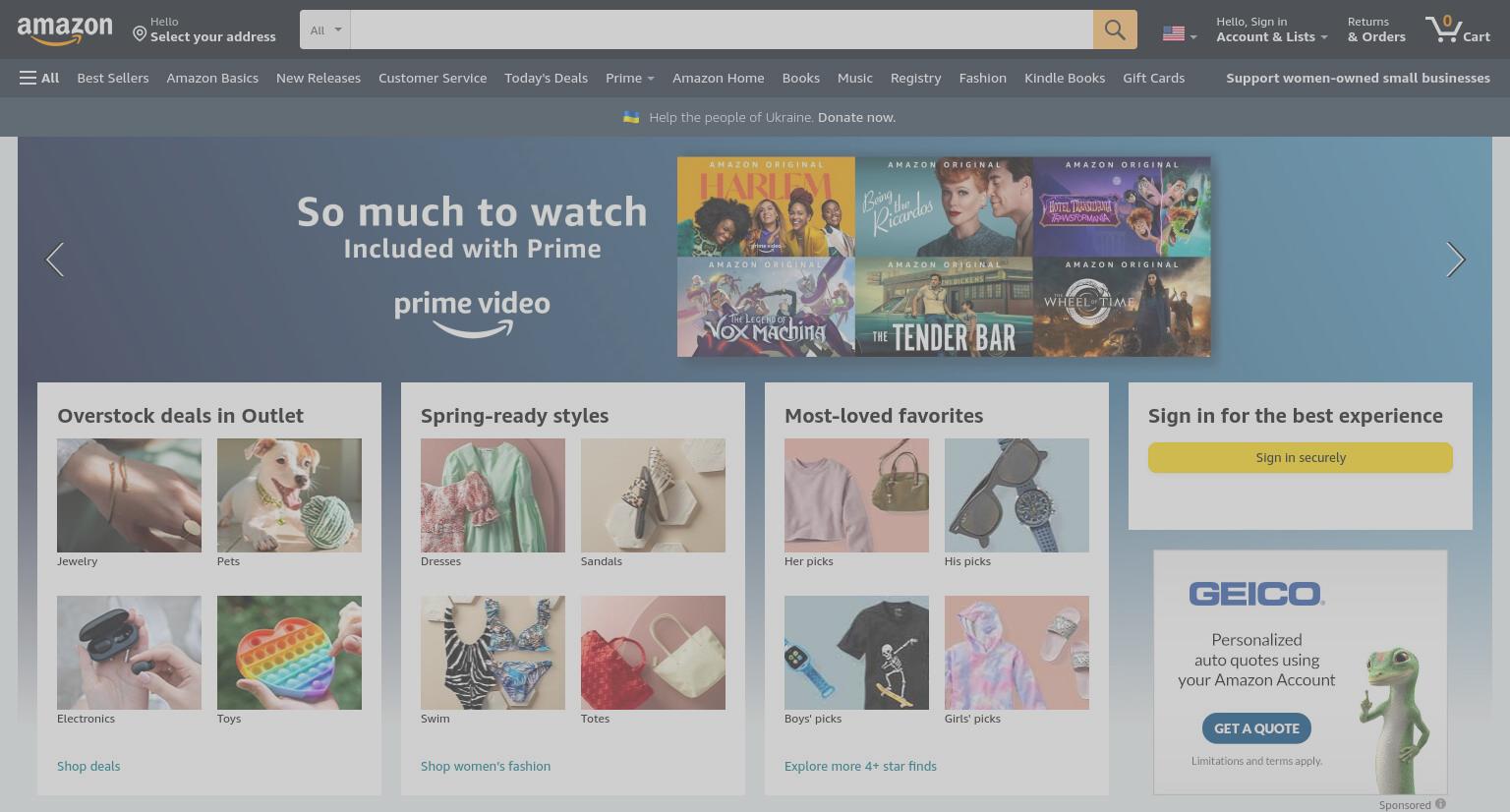The image size is (1510, 812).
Task: Click the Harlem show poster
Action: (x=766, y=206)
